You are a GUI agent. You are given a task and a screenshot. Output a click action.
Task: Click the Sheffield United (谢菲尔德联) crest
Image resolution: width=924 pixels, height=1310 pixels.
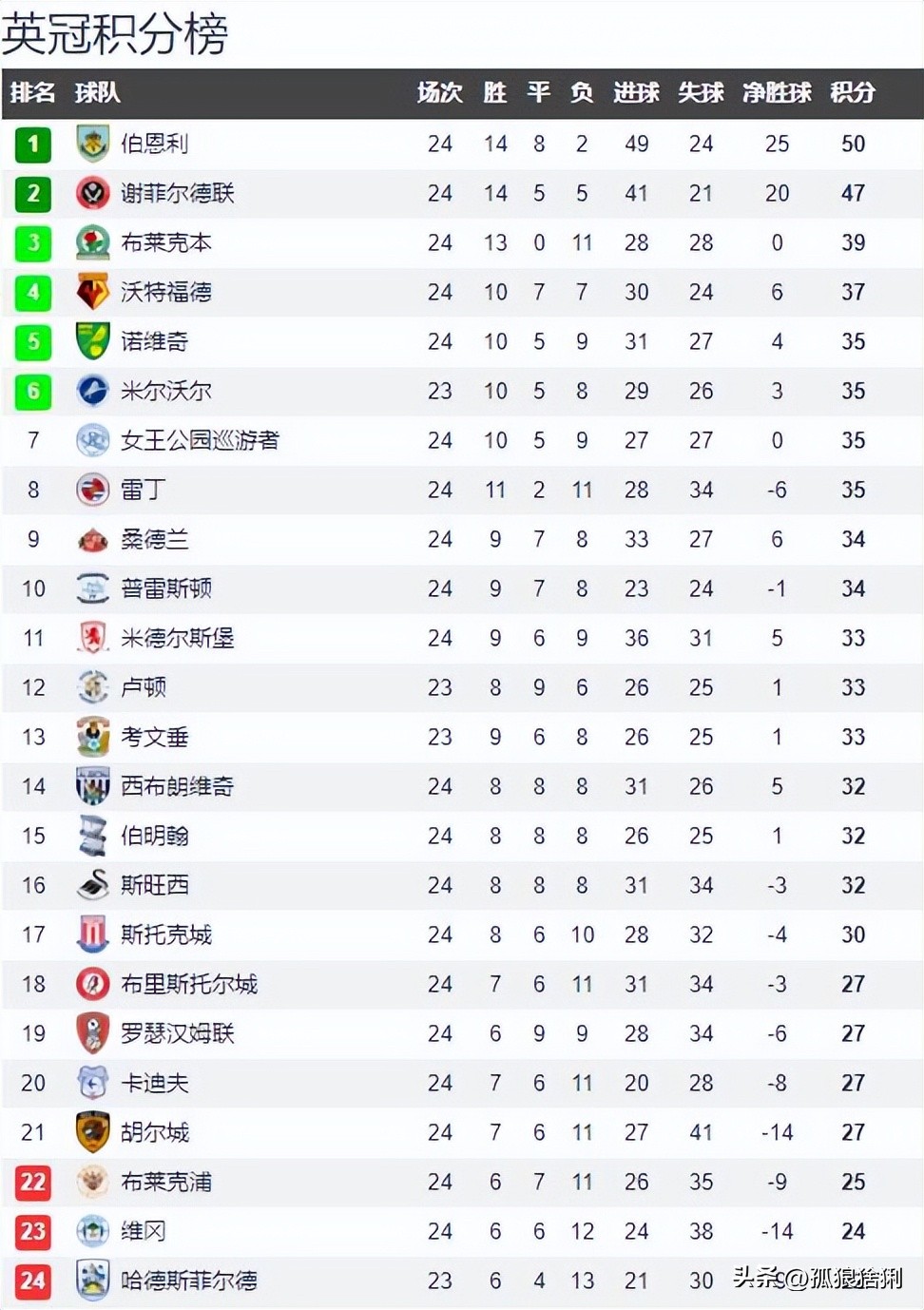tap(92, 193)
